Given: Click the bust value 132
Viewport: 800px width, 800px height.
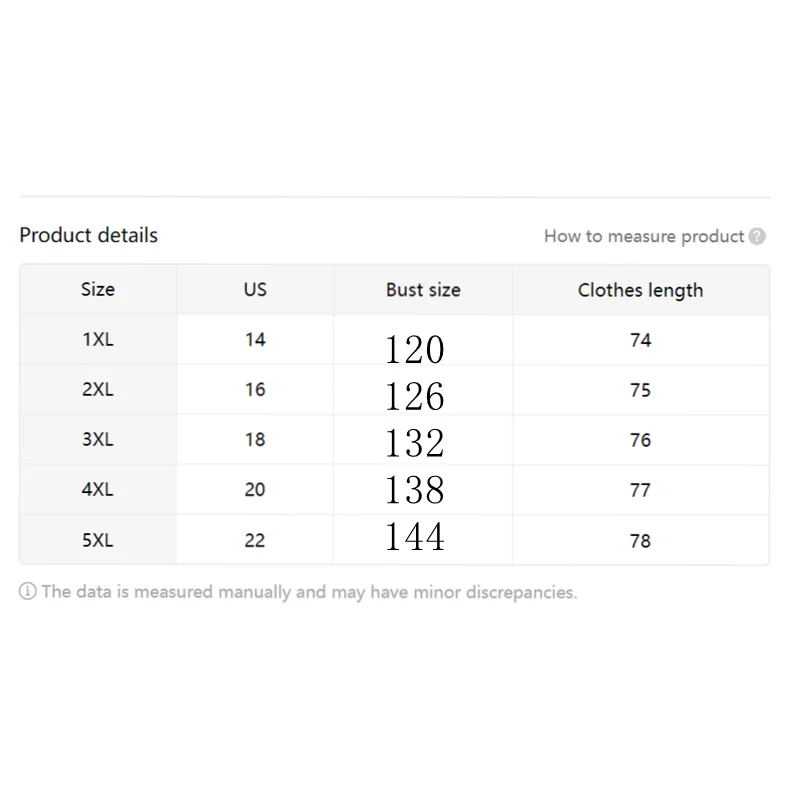Looking at the screenshot, I should click(414, 442).
